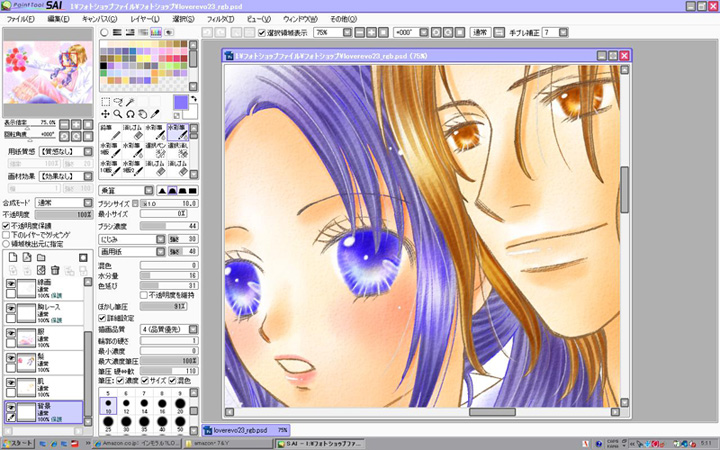The width and height of the screenshot is (720, 450).
Task: Delete layer with trash can icon
Action: point(55,270)
